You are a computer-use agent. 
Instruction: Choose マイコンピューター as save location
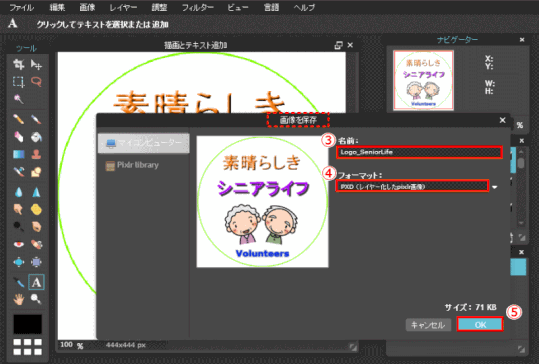click(144, 143)
